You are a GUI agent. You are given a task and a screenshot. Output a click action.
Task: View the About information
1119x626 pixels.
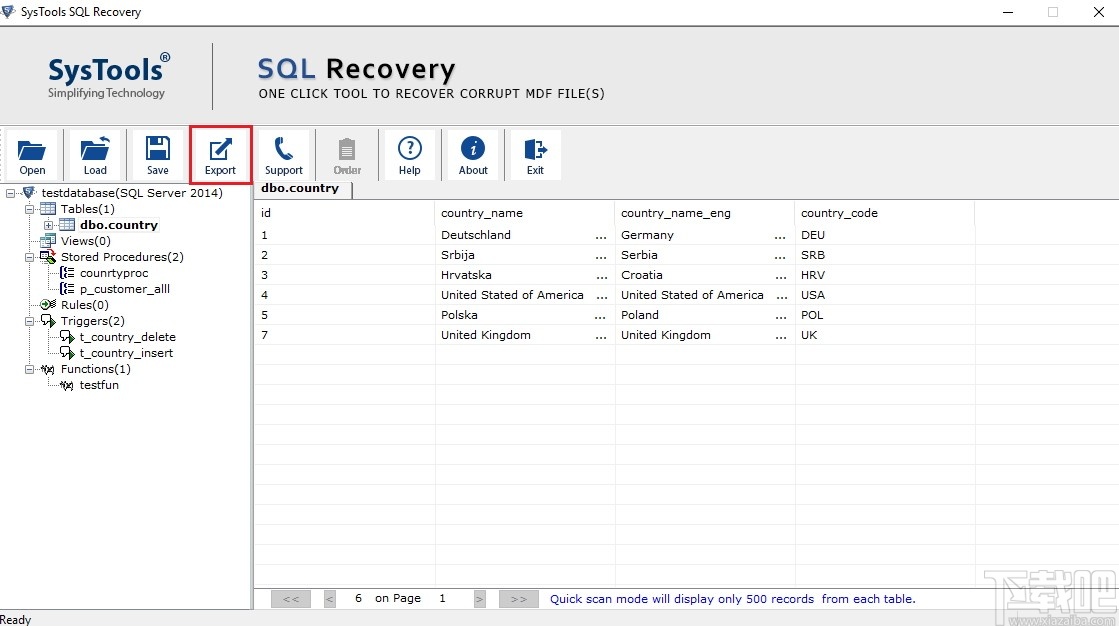pos(472,155)
